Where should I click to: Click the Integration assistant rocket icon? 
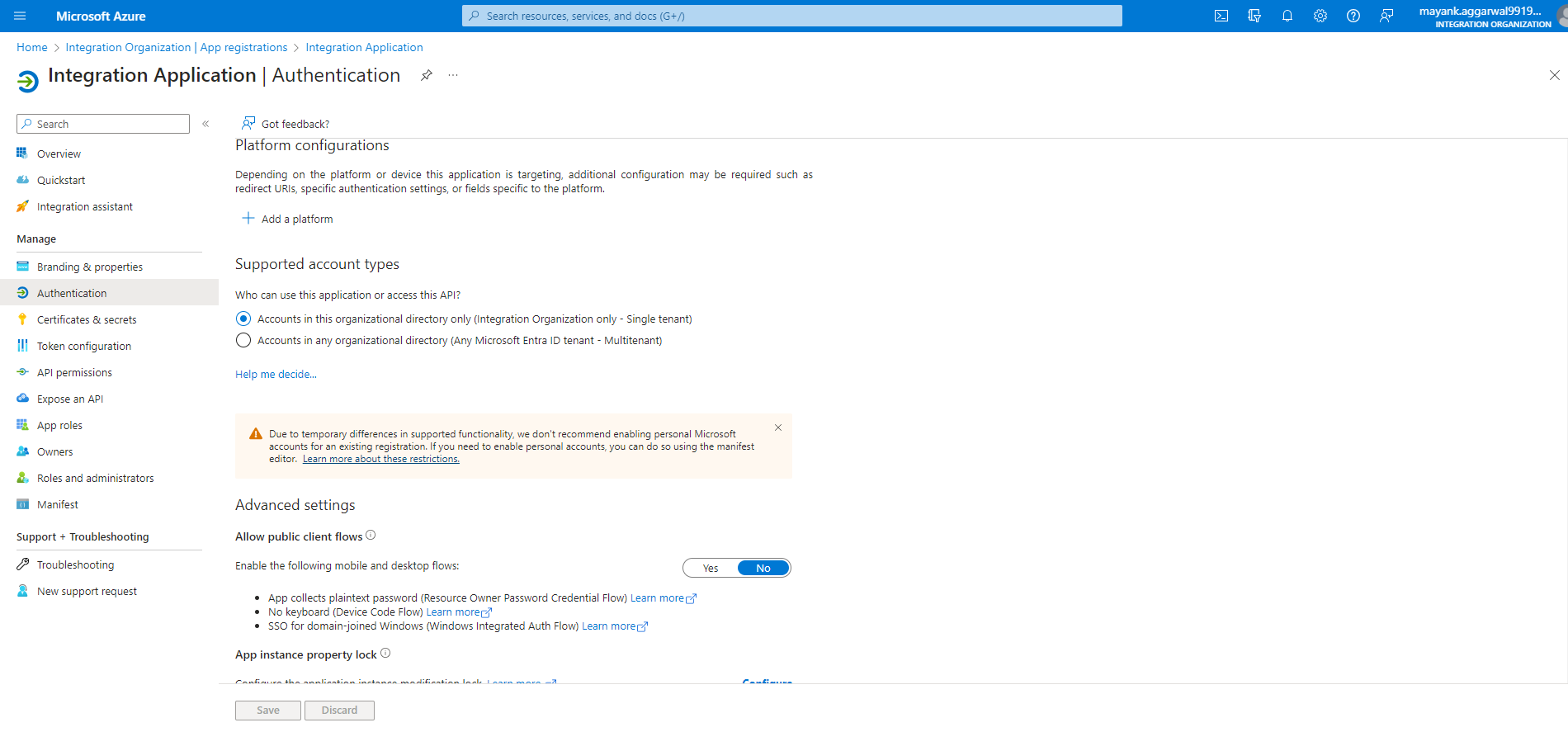click(22, 206)
